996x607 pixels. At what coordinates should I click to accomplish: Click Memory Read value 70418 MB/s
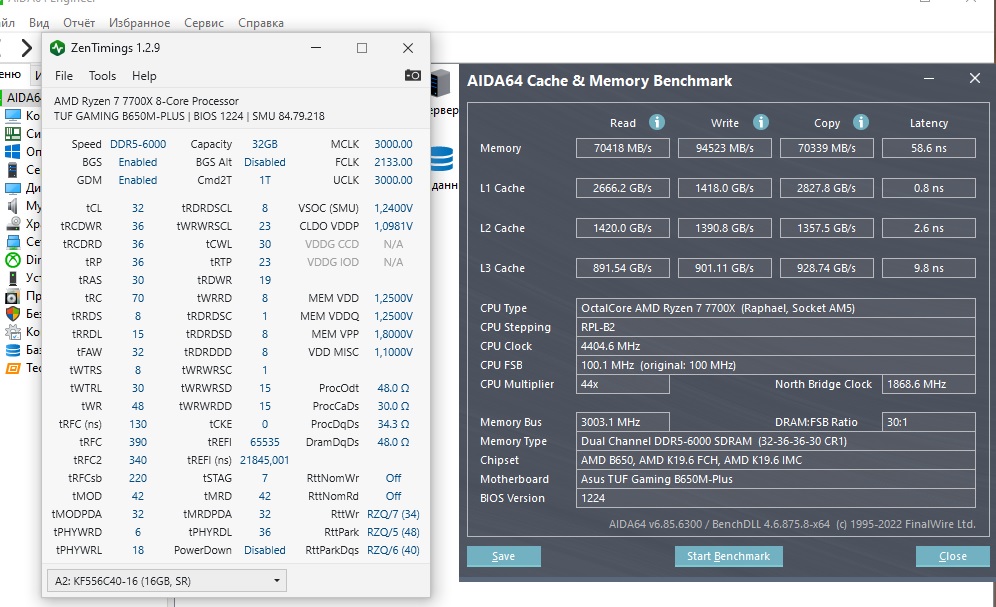[x=622, y=148]
